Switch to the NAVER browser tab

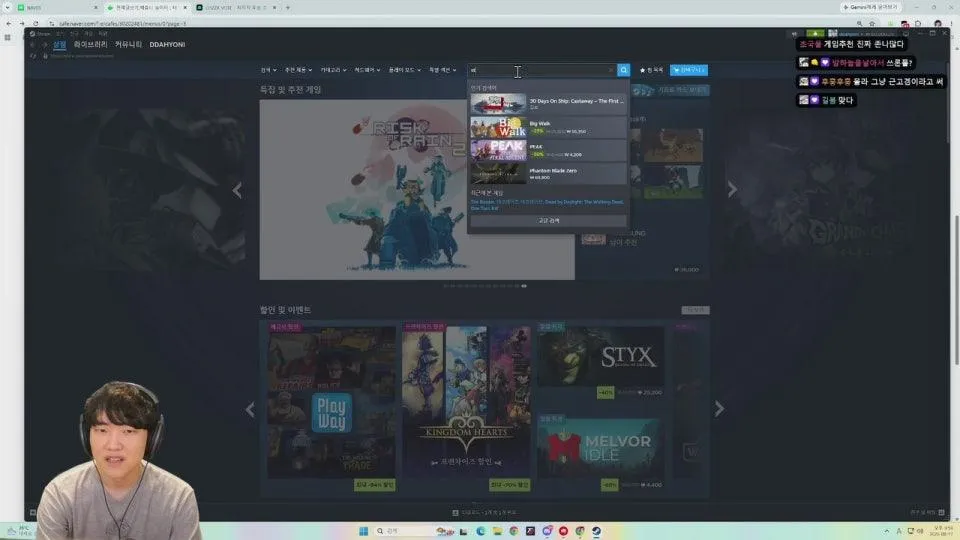pyautogui.click(x=56, y=7)
